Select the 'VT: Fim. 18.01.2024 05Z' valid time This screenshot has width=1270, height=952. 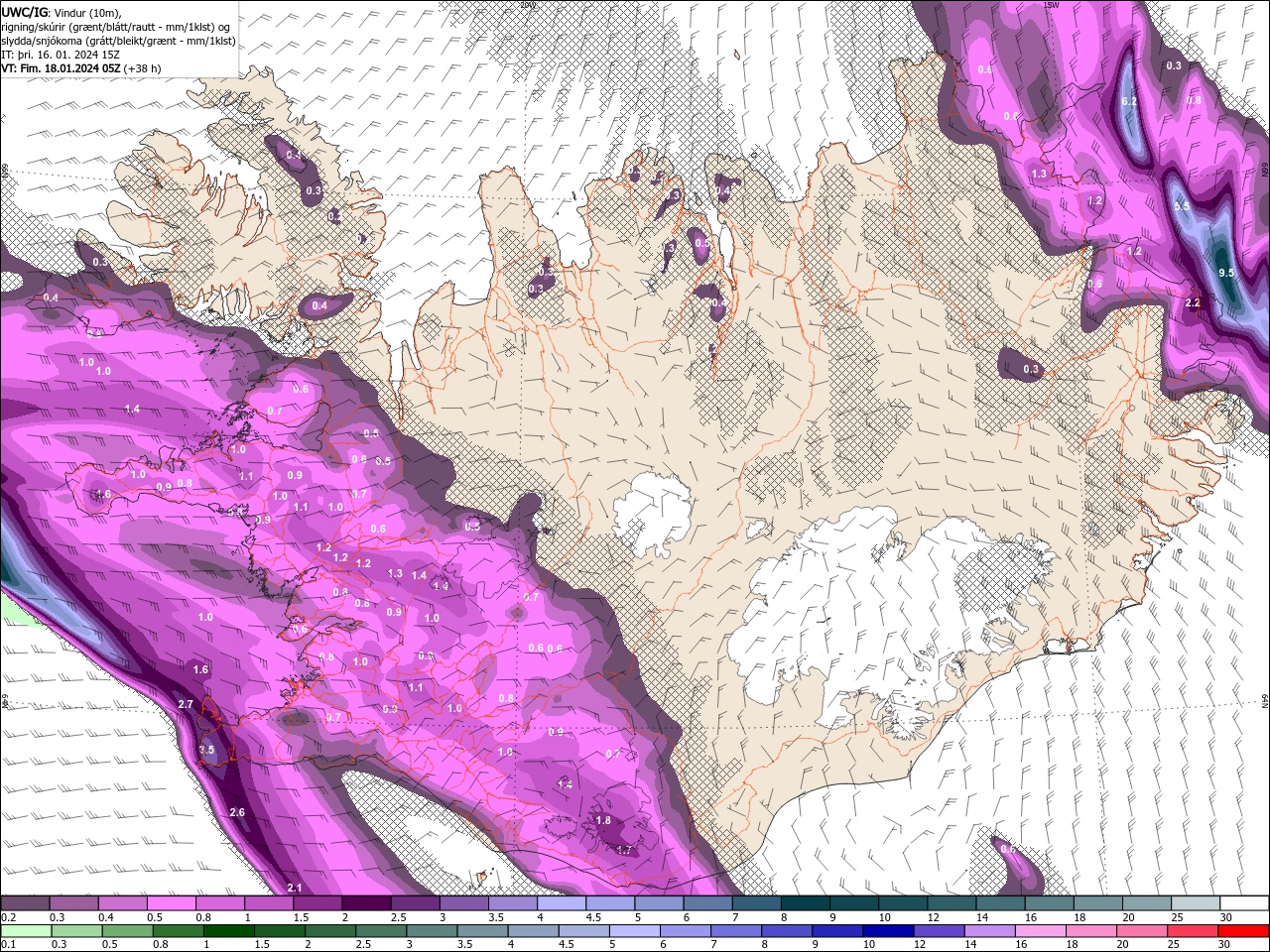(61, 68)
